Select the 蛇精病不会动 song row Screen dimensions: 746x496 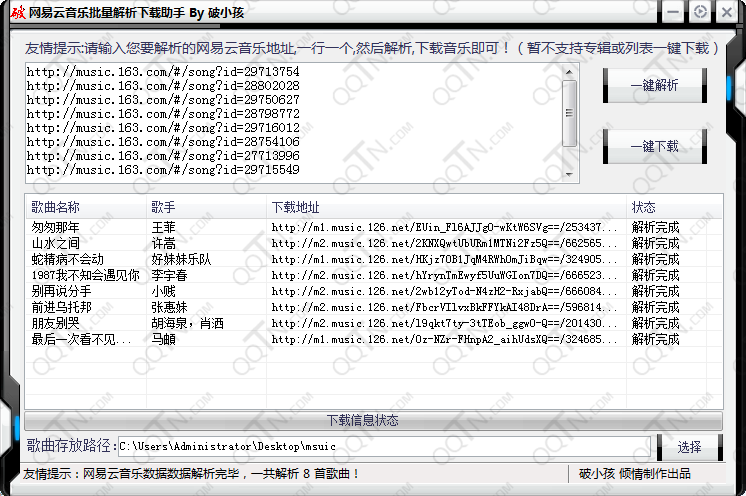point(67,259)
